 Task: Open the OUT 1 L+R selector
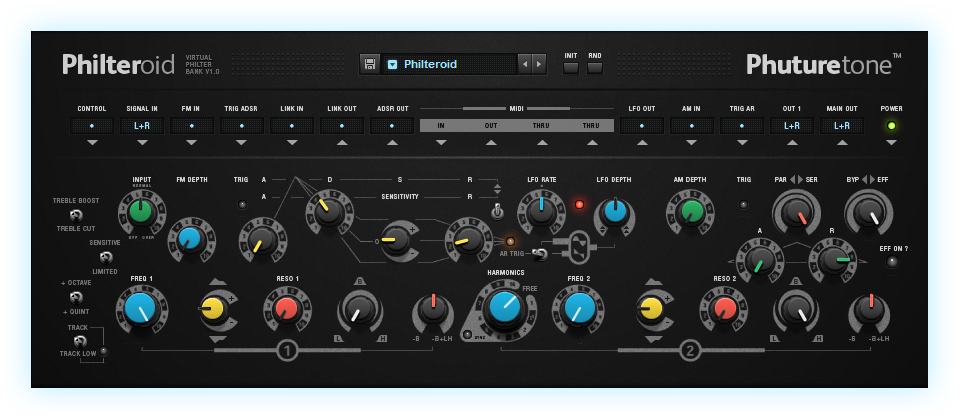[x=792, y=126]
